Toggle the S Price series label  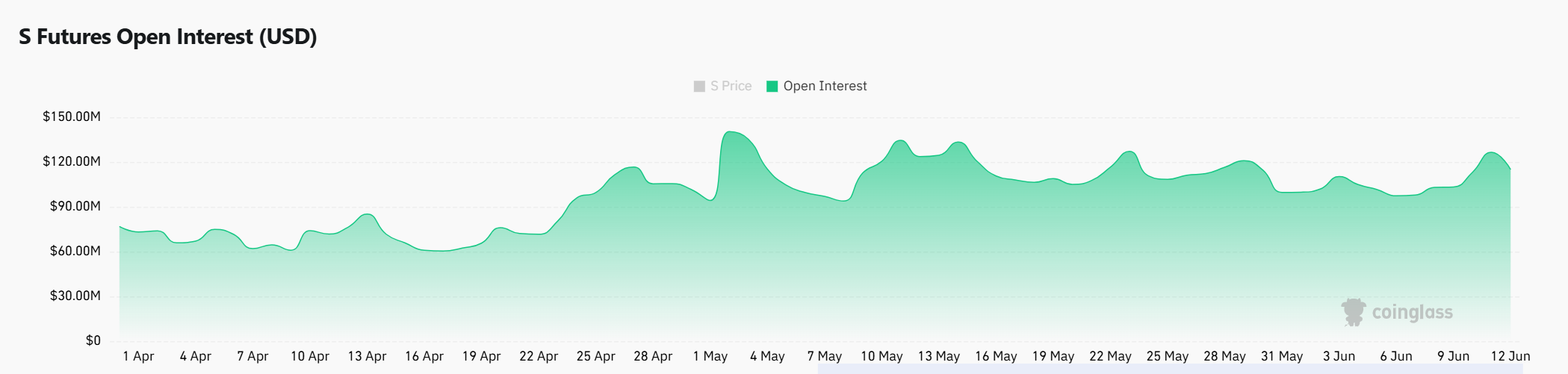coord(731,87)
